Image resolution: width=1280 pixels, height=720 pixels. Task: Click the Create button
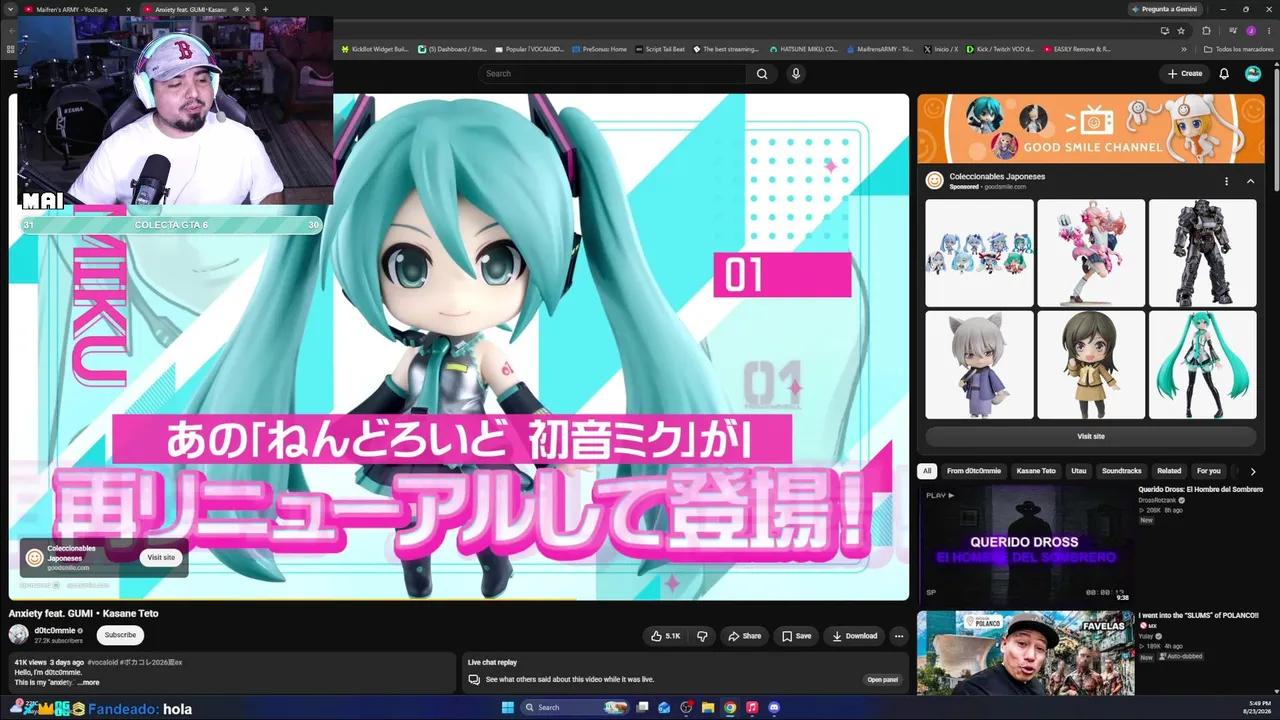tap(1185, 73)
